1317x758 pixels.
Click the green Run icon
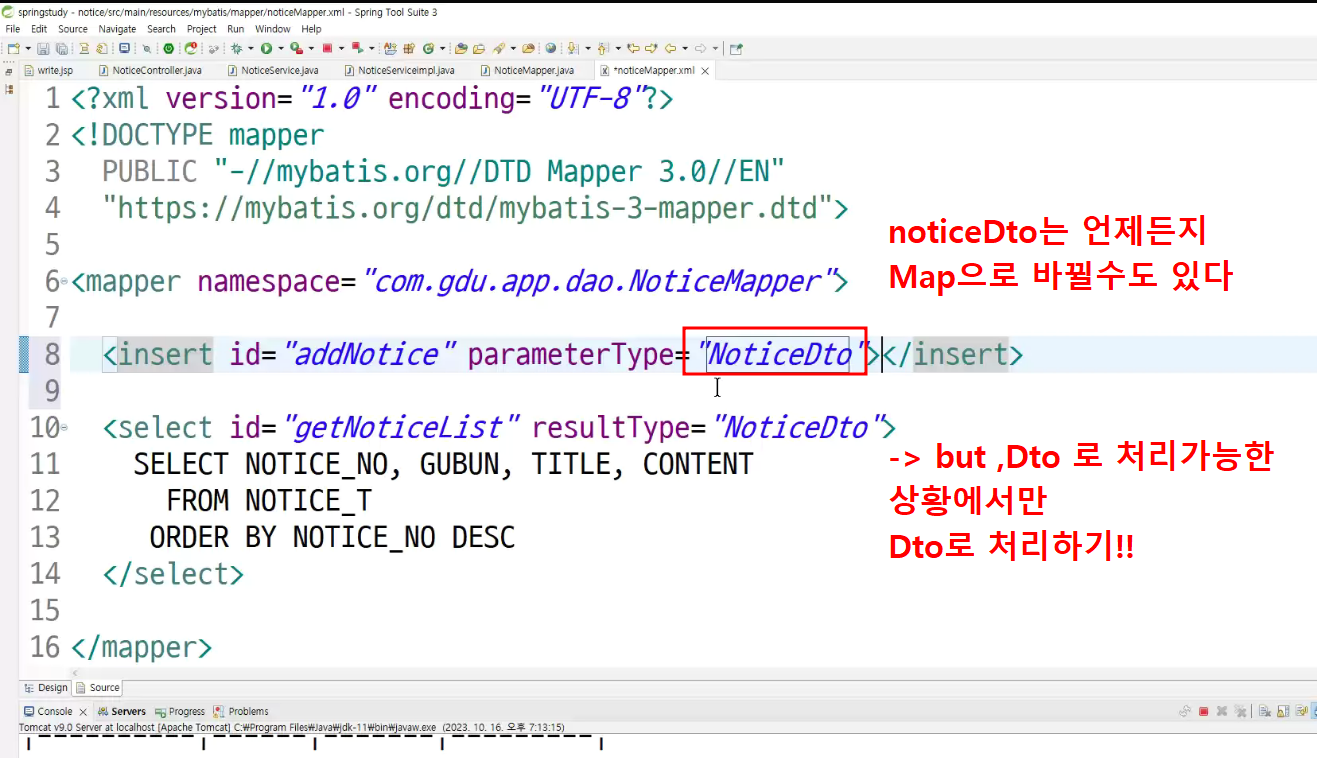point(266,48)
